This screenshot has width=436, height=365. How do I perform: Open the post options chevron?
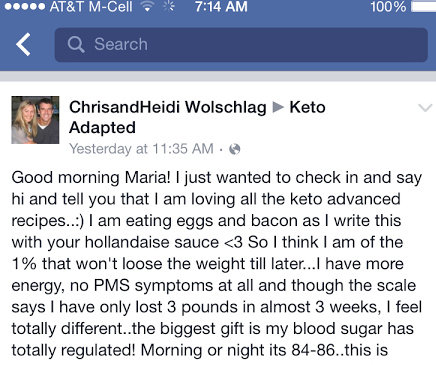click(x=425, y=108)
